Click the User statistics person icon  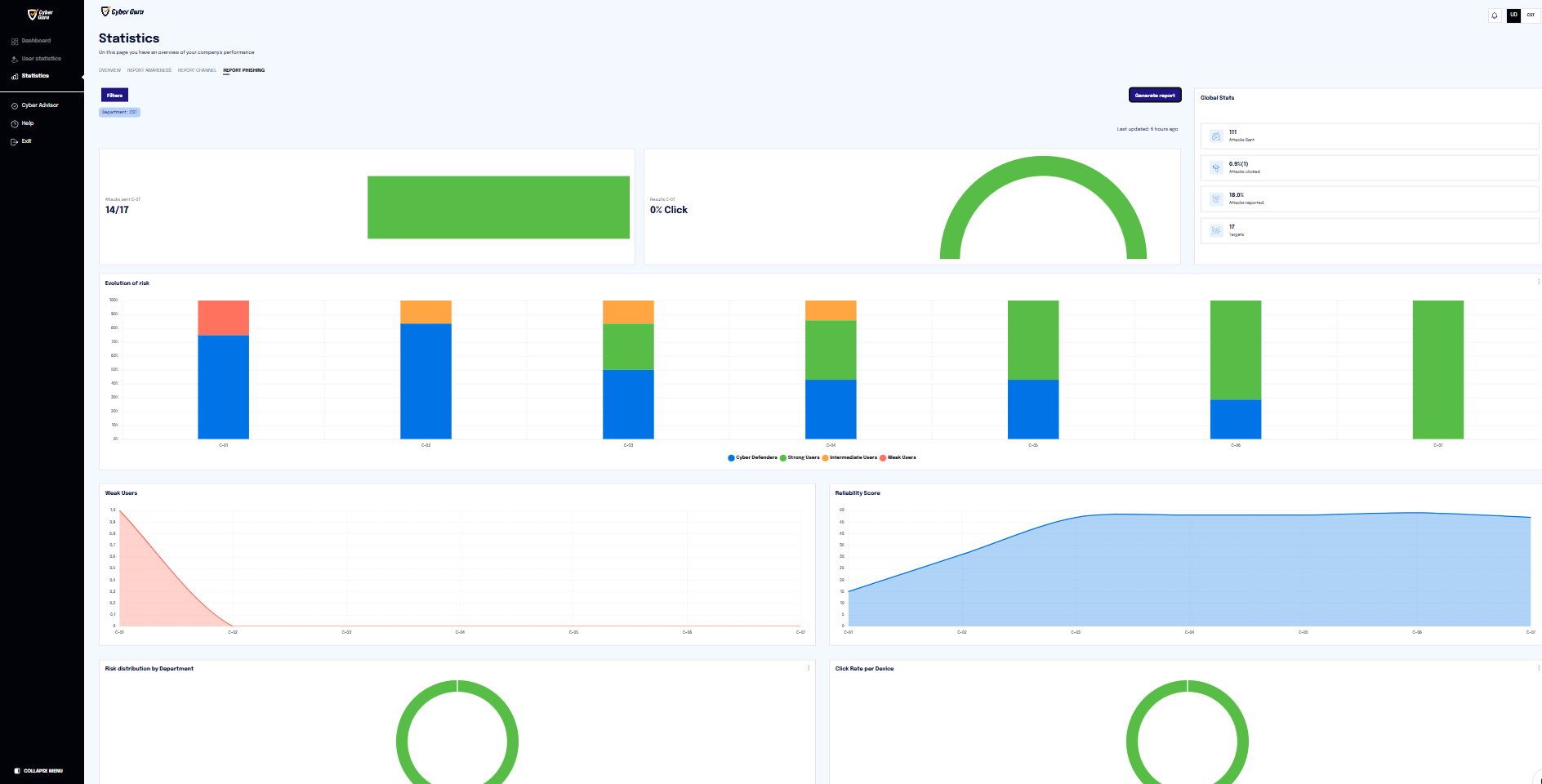pyautogui.click(x=15, y=59)
